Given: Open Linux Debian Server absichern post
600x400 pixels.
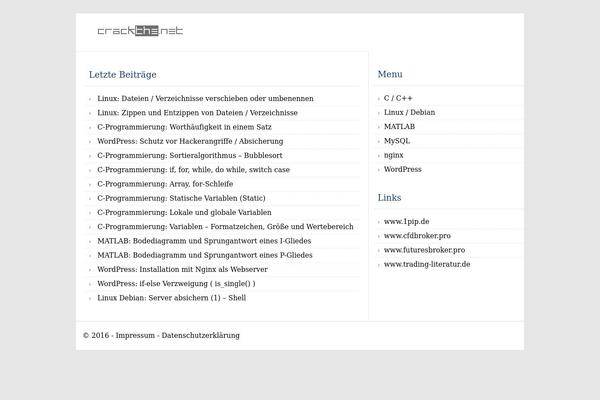Looking at the screenshot, I should tap(171, 298).
